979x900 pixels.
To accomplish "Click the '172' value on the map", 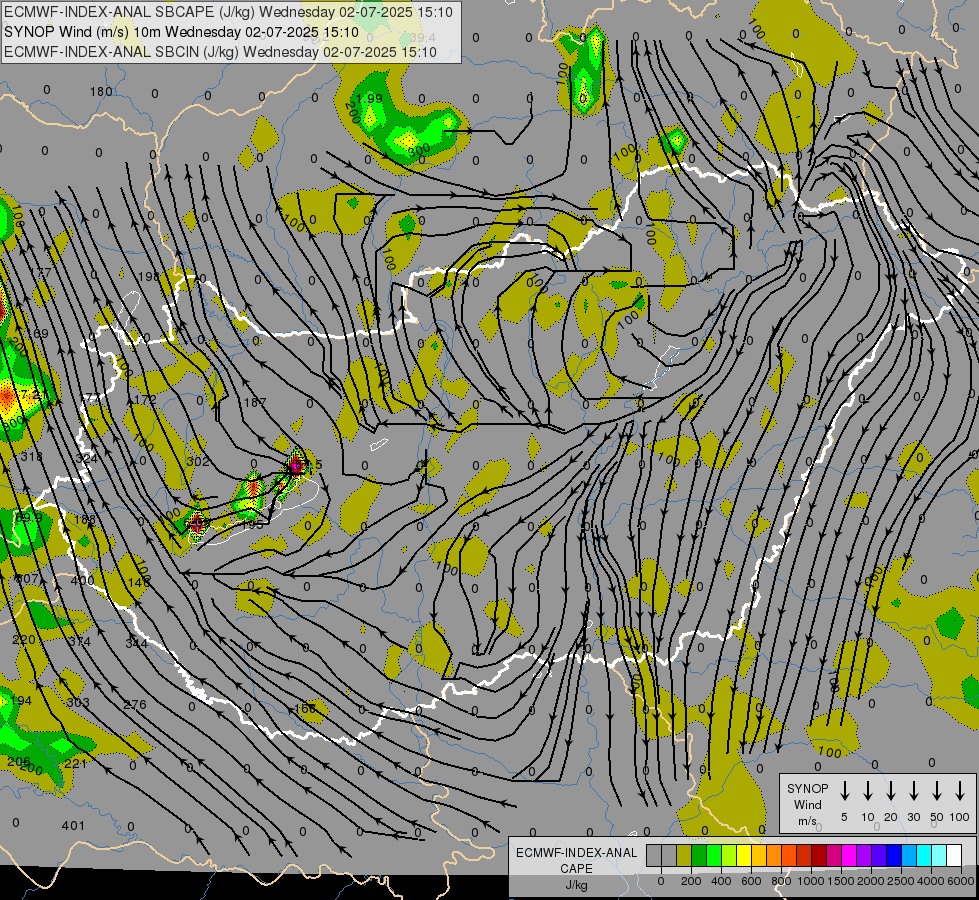I will [x=145, y=399].
